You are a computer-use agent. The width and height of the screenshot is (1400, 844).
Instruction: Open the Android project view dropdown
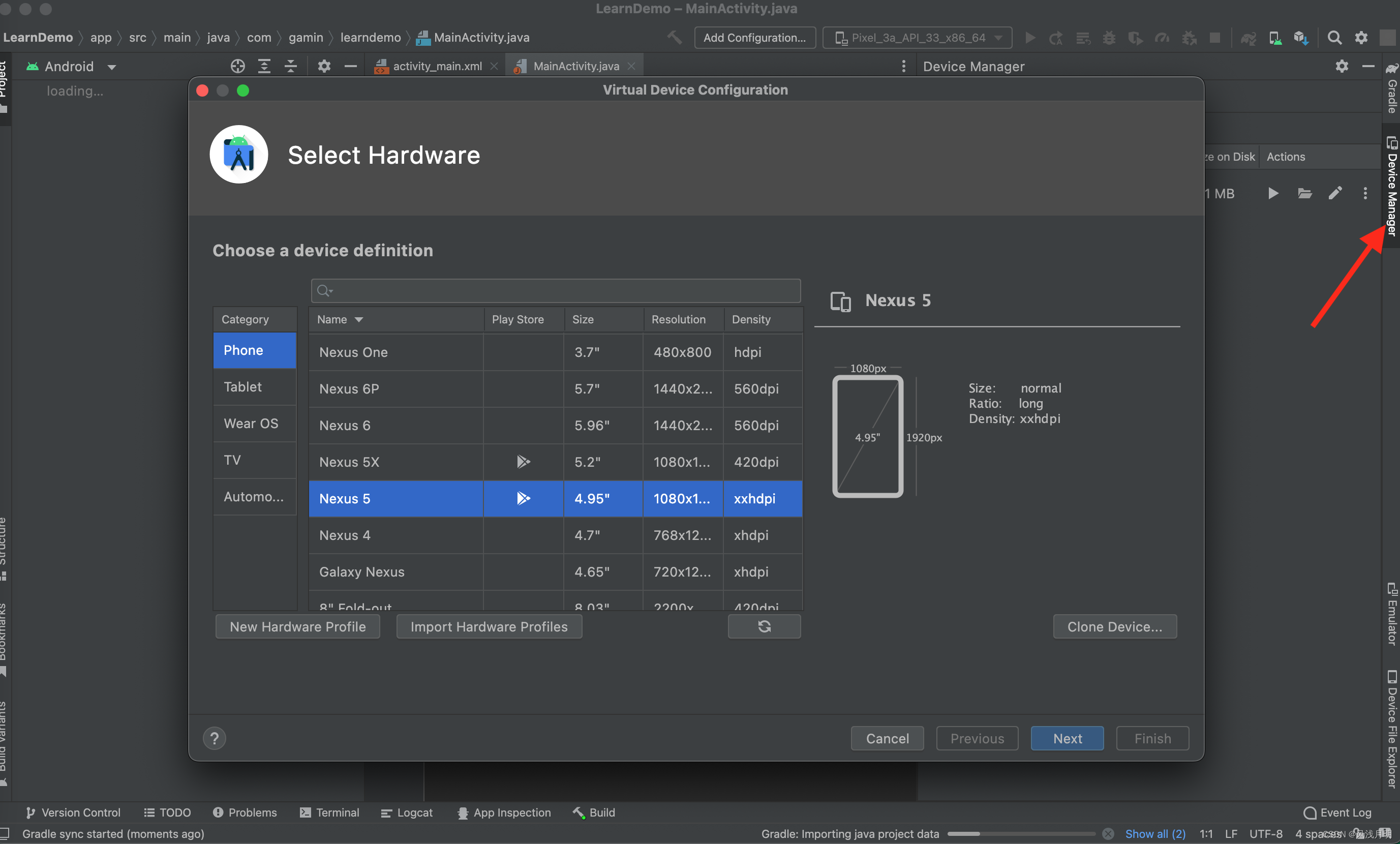pos(72,67)
